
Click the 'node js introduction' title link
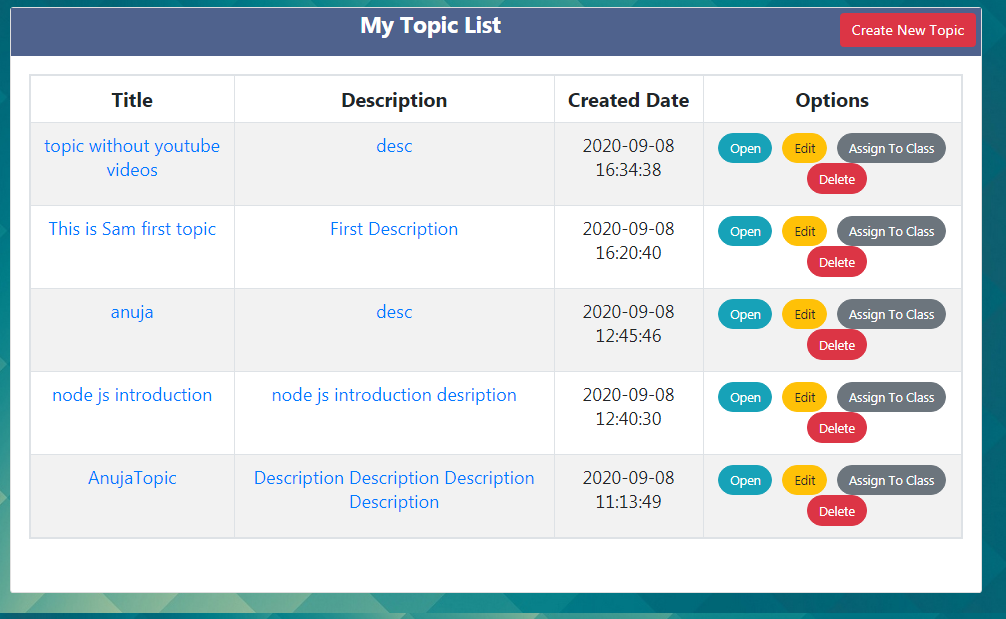pos(132,395)
